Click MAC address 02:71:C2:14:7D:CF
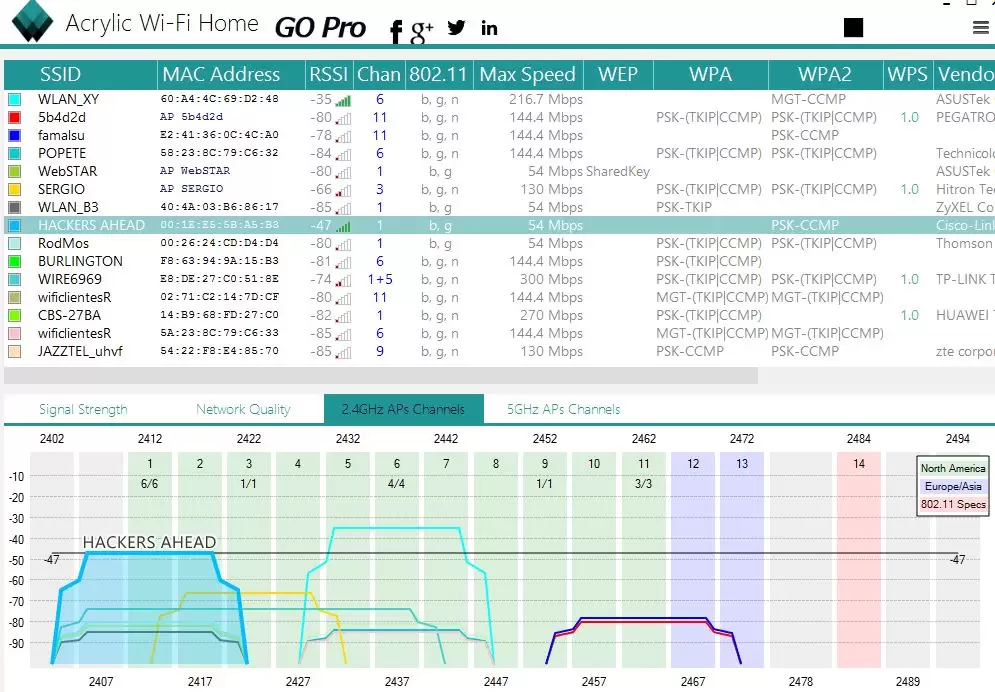The image size is (995, 692). pyautogui.click(x=220, y=297)
